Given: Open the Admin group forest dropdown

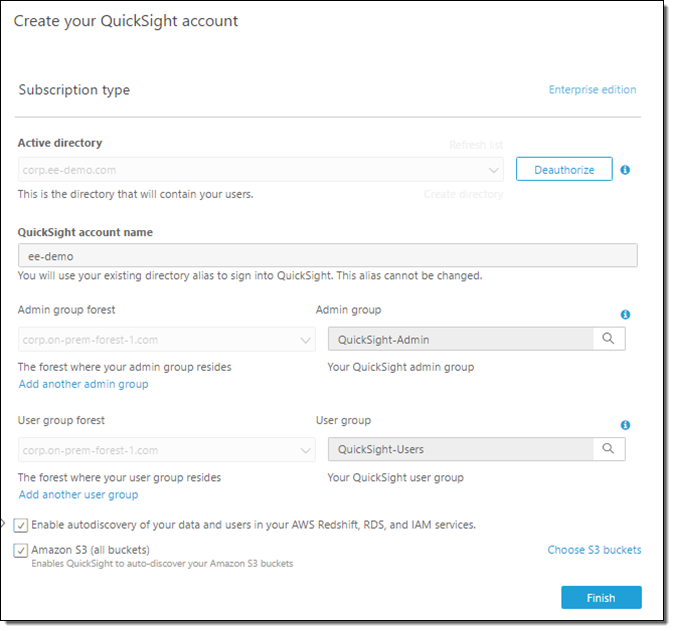Looking at the screenshot, I should coord(306,340).
